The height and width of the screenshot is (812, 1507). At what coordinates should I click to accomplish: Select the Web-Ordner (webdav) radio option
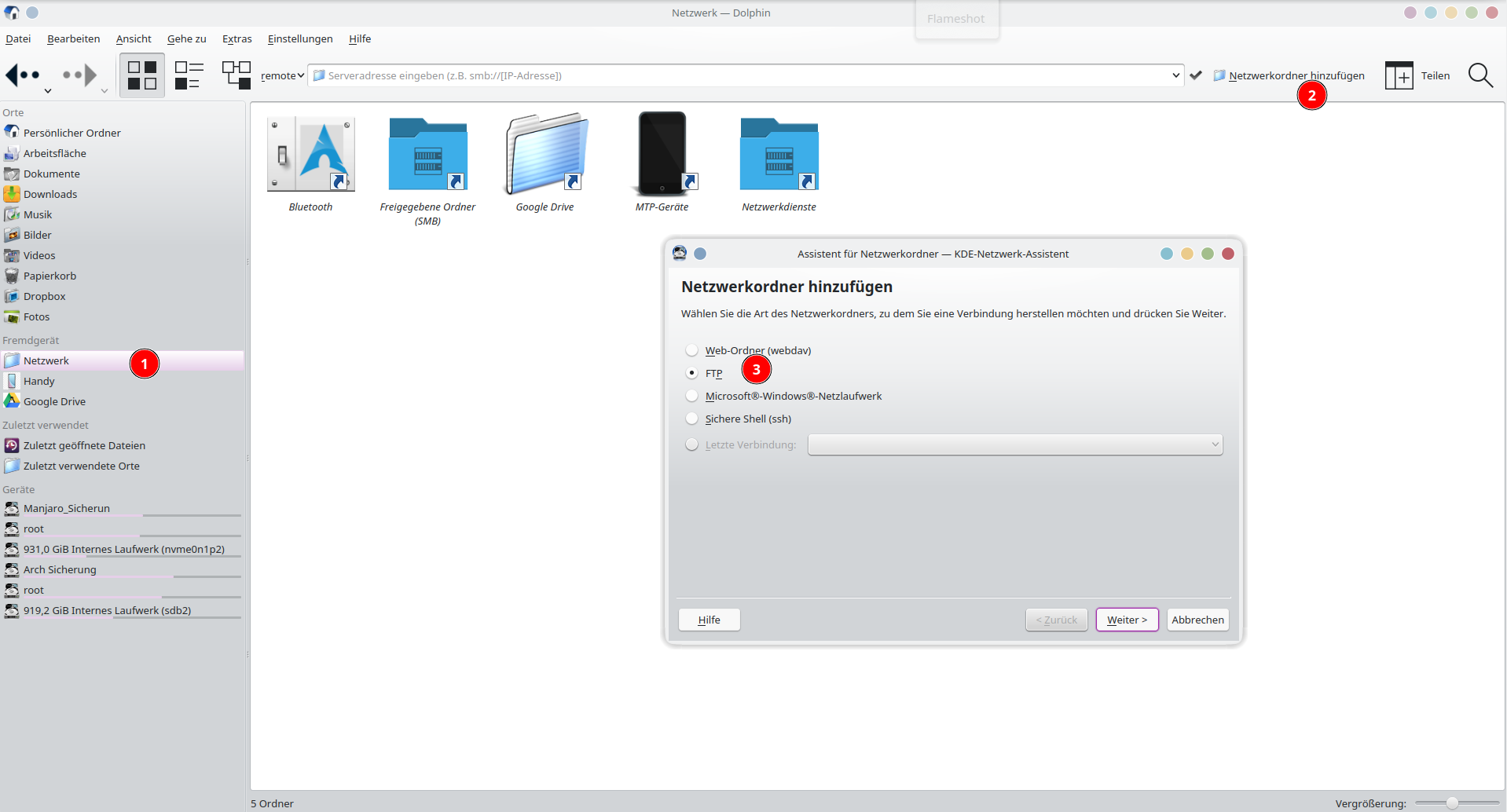point(692,350)
